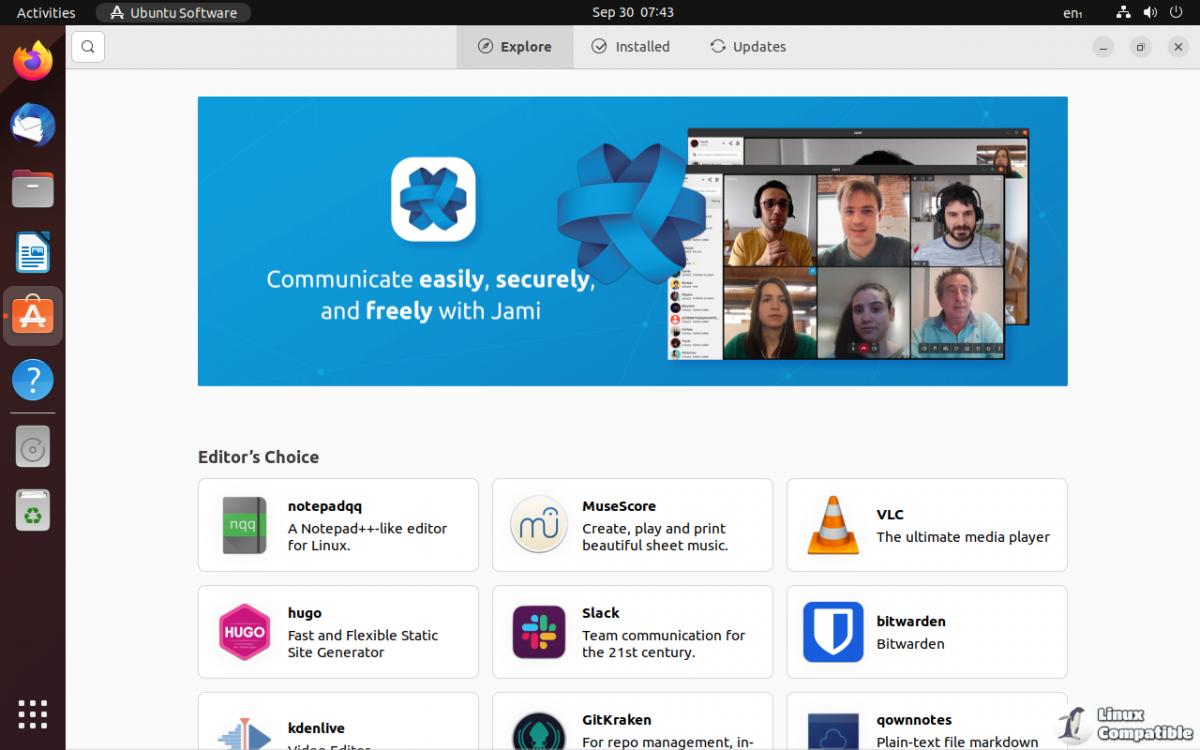This screenshot has width=1200, height=750.
Task: Select the Explore tab
Action: pos(515,47)
